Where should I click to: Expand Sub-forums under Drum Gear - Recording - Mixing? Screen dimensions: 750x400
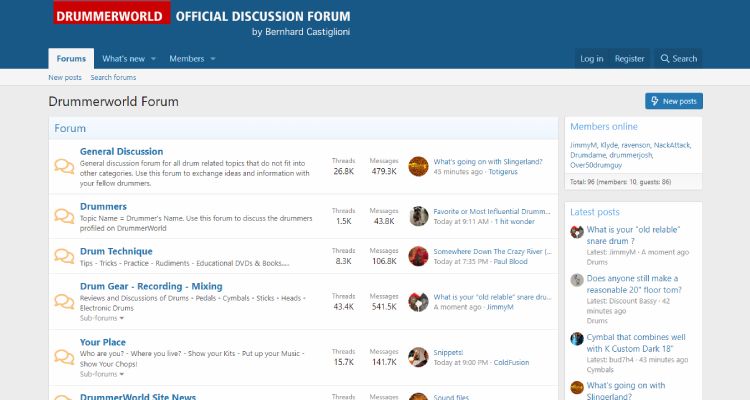(102, 318)
